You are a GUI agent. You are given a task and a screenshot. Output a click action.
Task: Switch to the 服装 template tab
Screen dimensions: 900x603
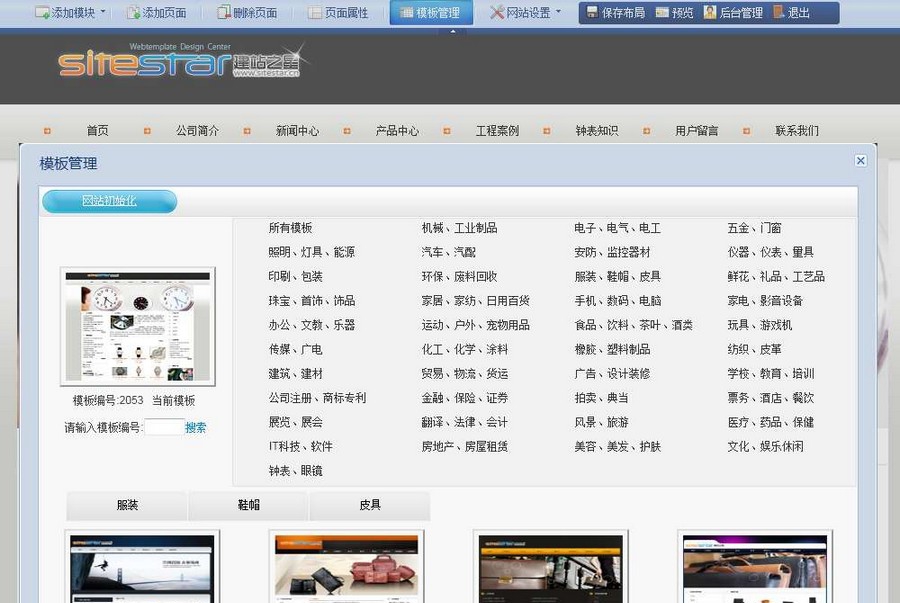(x=126, y=506)
